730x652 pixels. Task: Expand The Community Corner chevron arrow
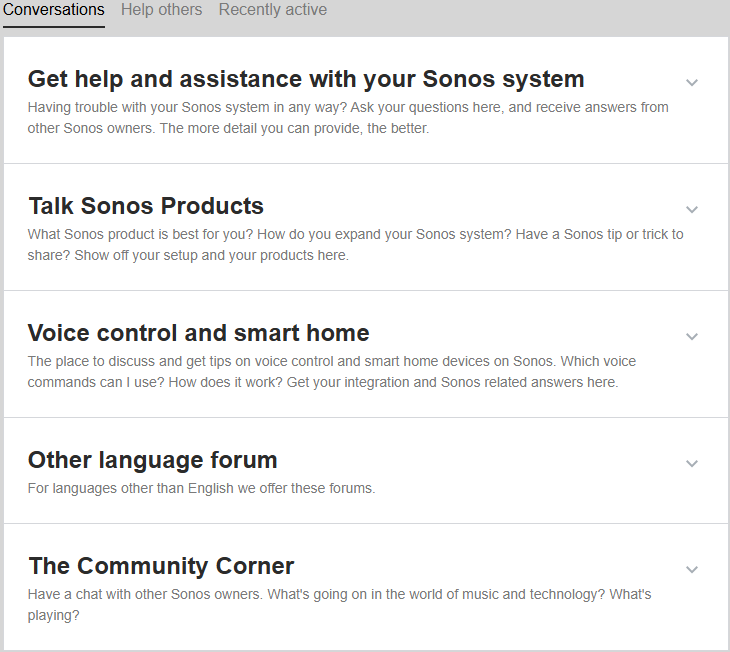coord(692,570)
